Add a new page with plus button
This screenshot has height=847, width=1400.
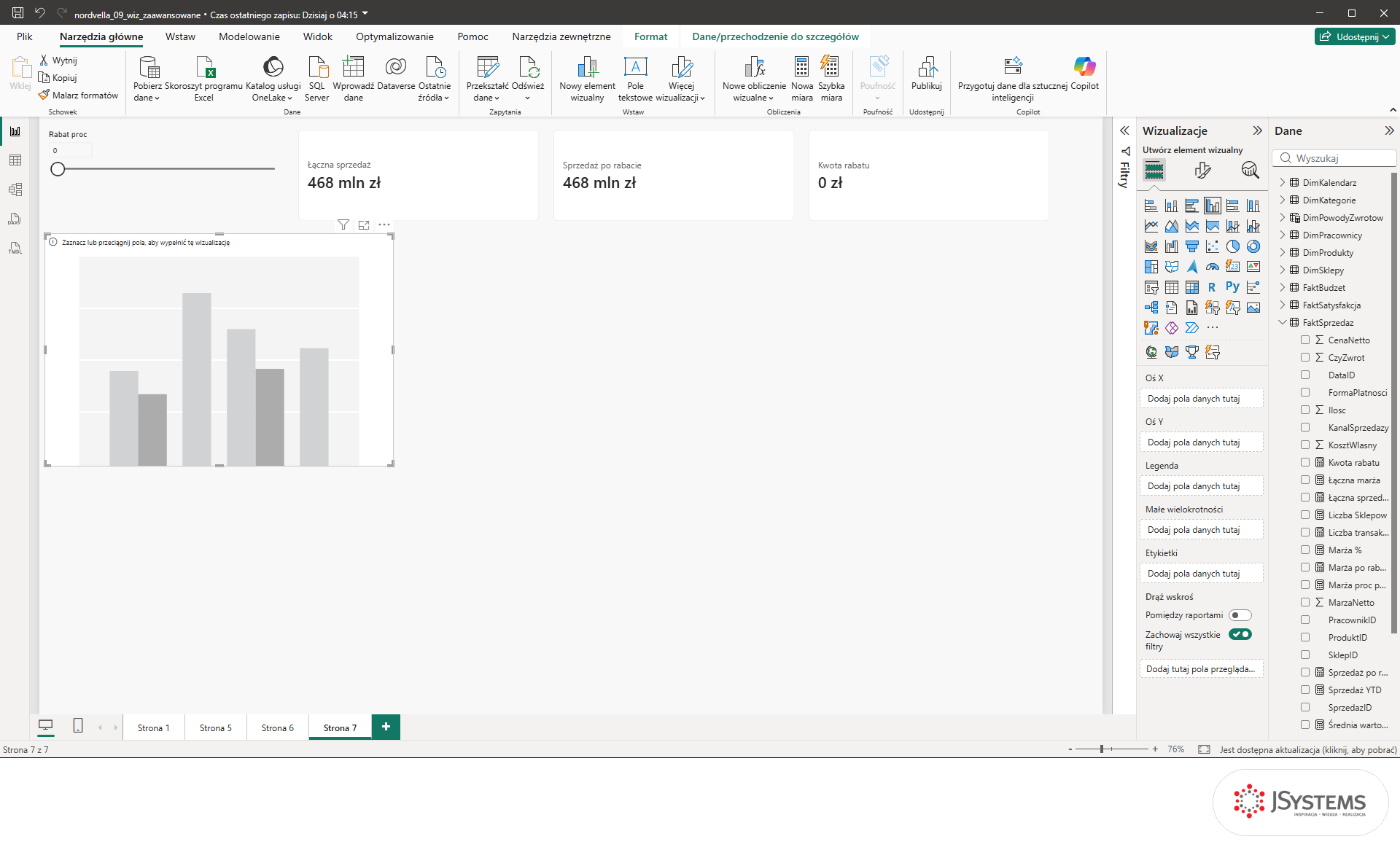[x=386, y=727]
